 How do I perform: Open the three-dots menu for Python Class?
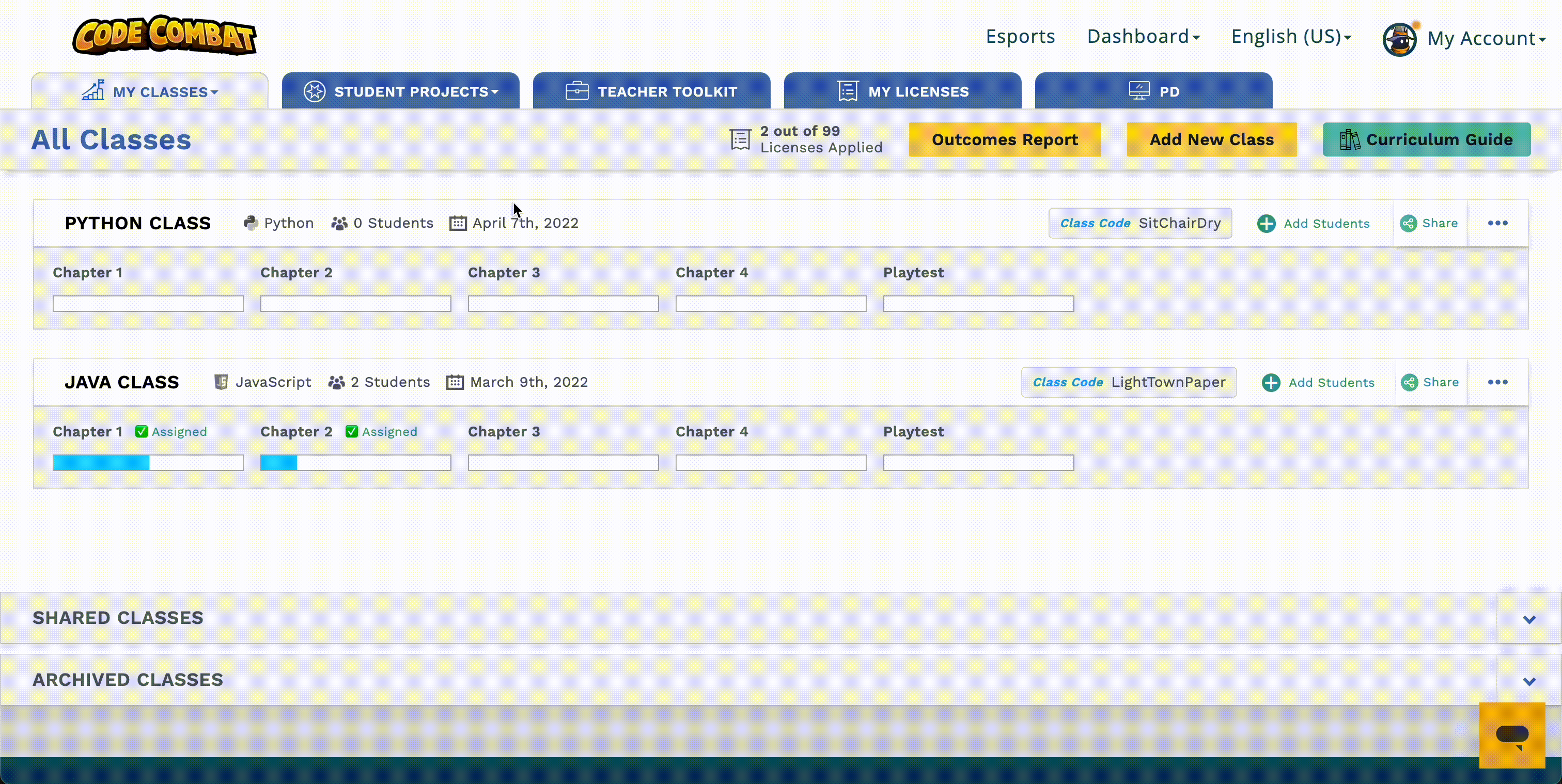(x=1497, y=223)
